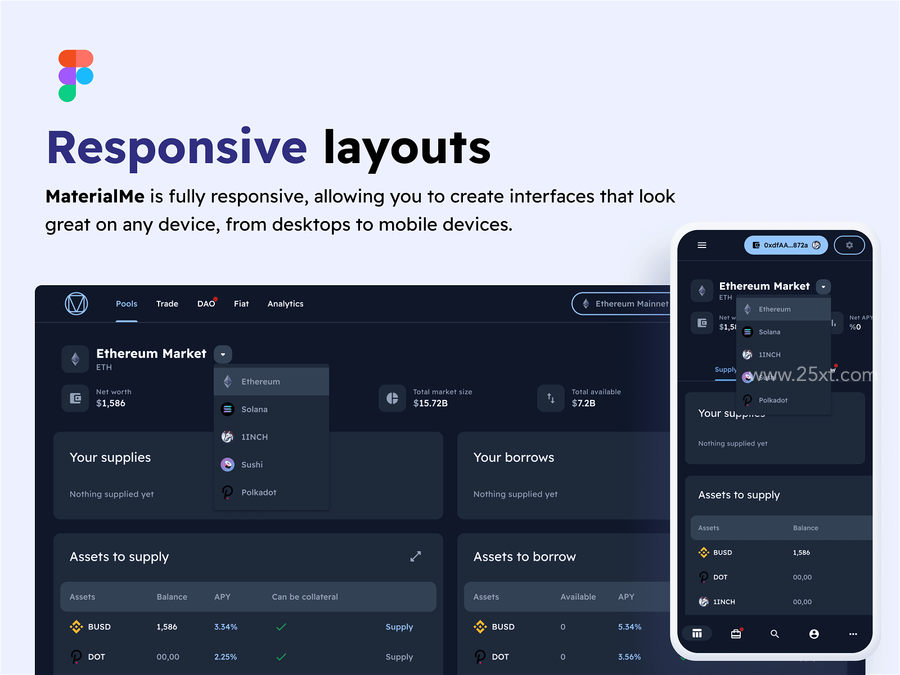
Task: Click the $7.2B total available value
Action: (583, 404)
